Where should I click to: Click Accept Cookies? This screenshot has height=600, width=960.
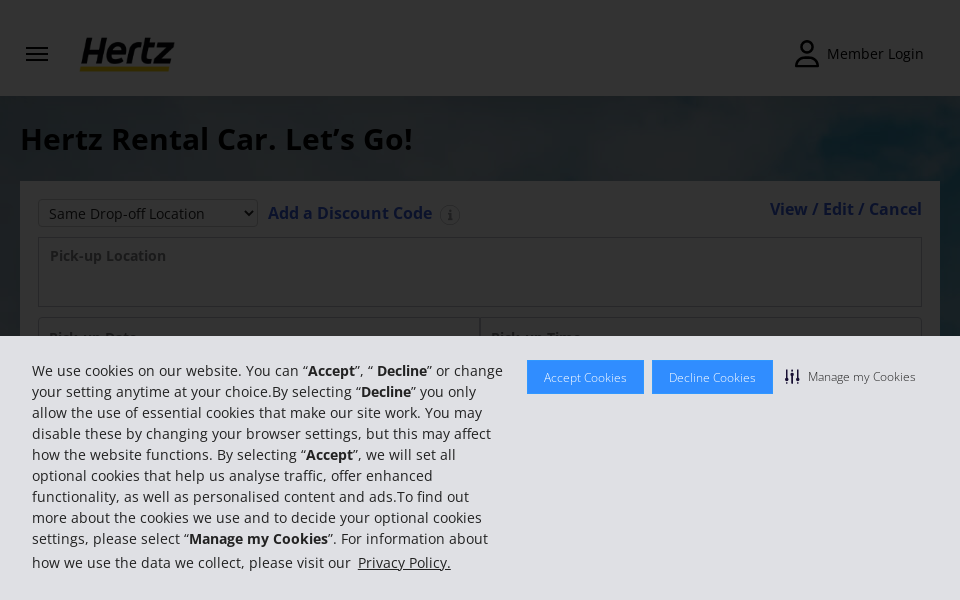tap(585, 377)
